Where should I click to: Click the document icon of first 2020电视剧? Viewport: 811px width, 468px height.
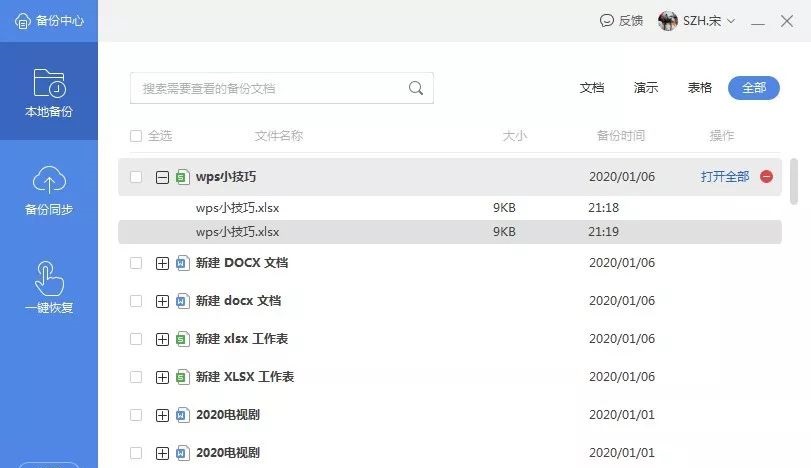tap(182, 415)
